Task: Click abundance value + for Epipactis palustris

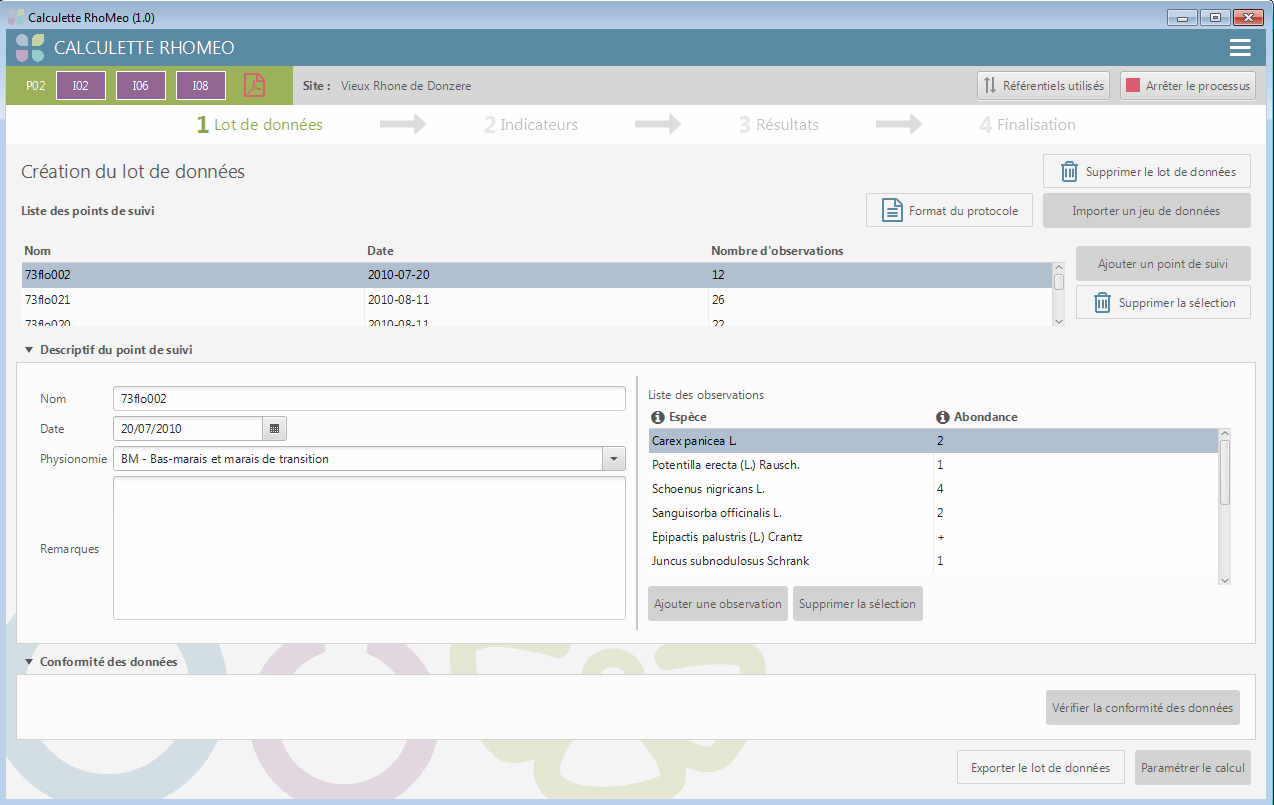Action: pyautogui.click(x=940, y=537)
